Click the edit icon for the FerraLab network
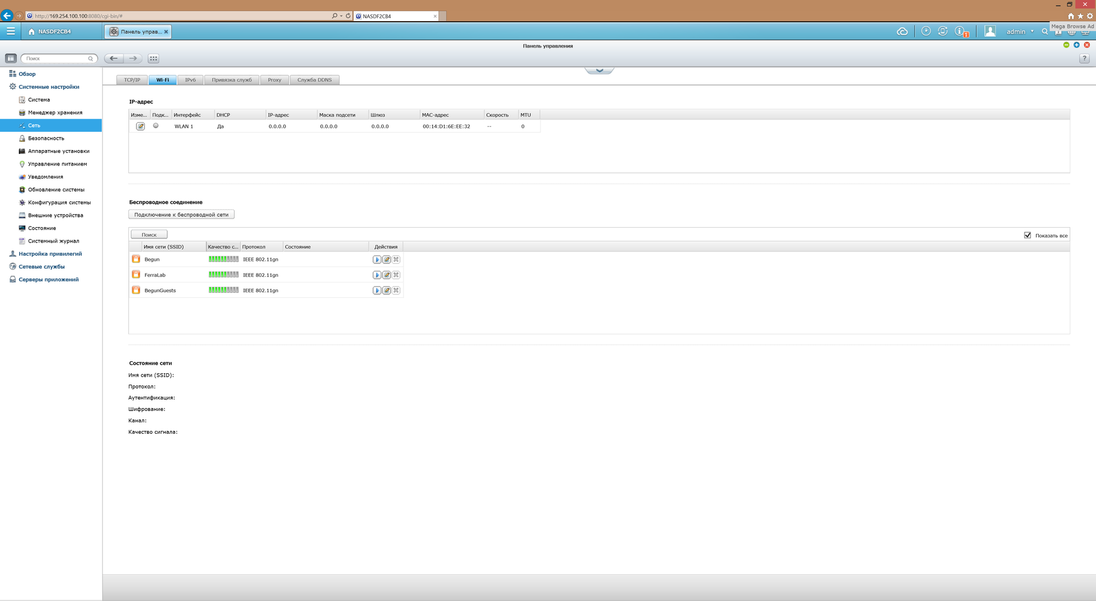Image resolution: width=1096 pixels, height=601 pixels. 387,275
